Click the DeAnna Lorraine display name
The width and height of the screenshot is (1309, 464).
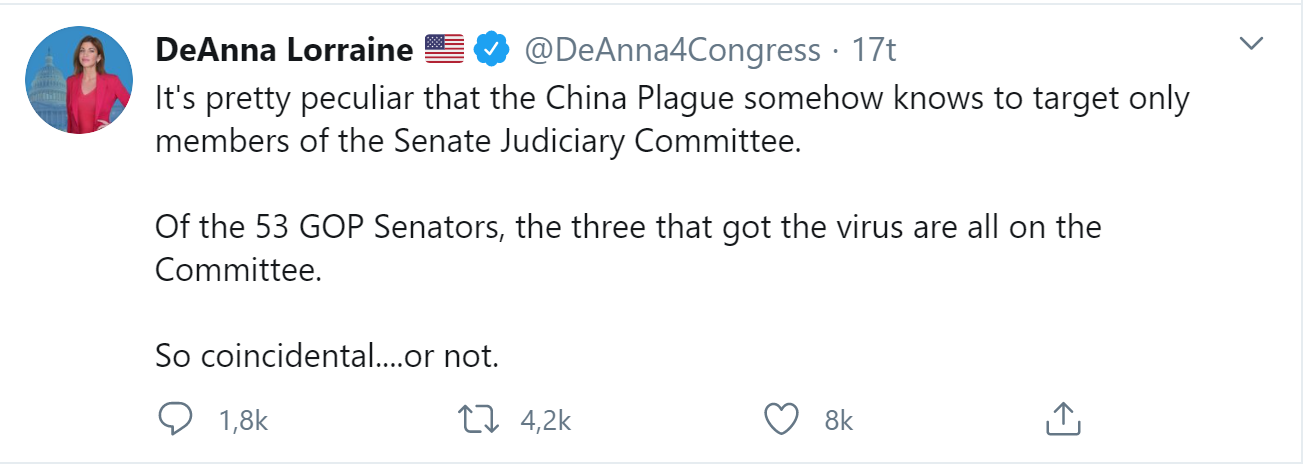(284, 50)
